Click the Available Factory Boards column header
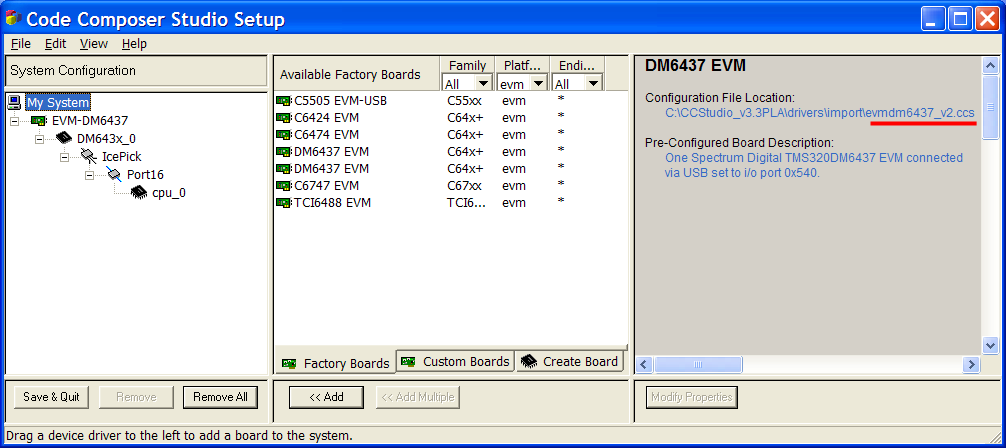The width and height of the screenshot is (1006, 448). coord(357,74)
